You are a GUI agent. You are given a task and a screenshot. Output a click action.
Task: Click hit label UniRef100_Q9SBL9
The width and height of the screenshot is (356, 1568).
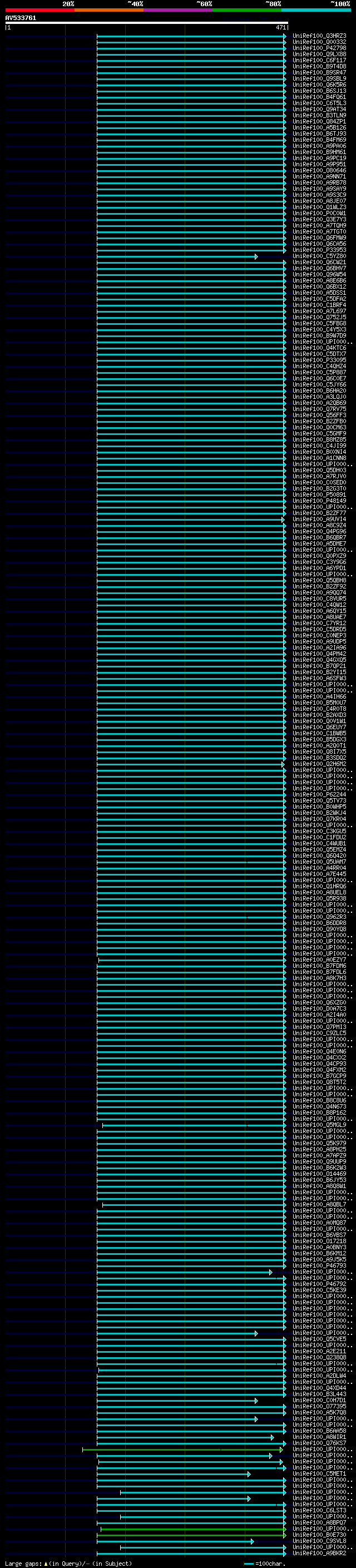click(319, 78)
